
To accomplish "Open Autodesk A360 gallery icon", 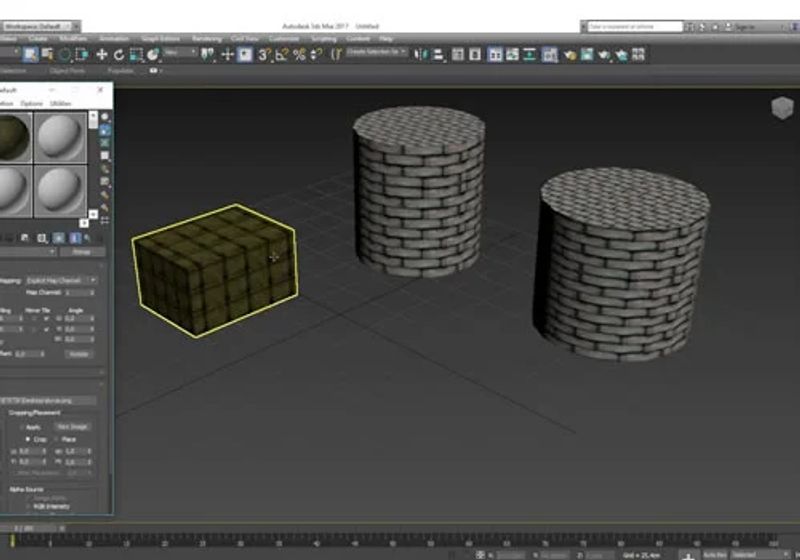I will pyautogui.click(x=638, y=55).
